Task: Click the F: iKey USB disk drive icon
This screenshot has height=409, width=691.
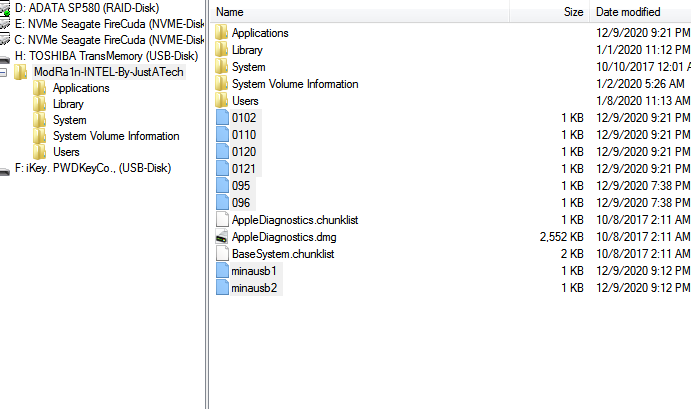Action: click(x=5, y=171)
